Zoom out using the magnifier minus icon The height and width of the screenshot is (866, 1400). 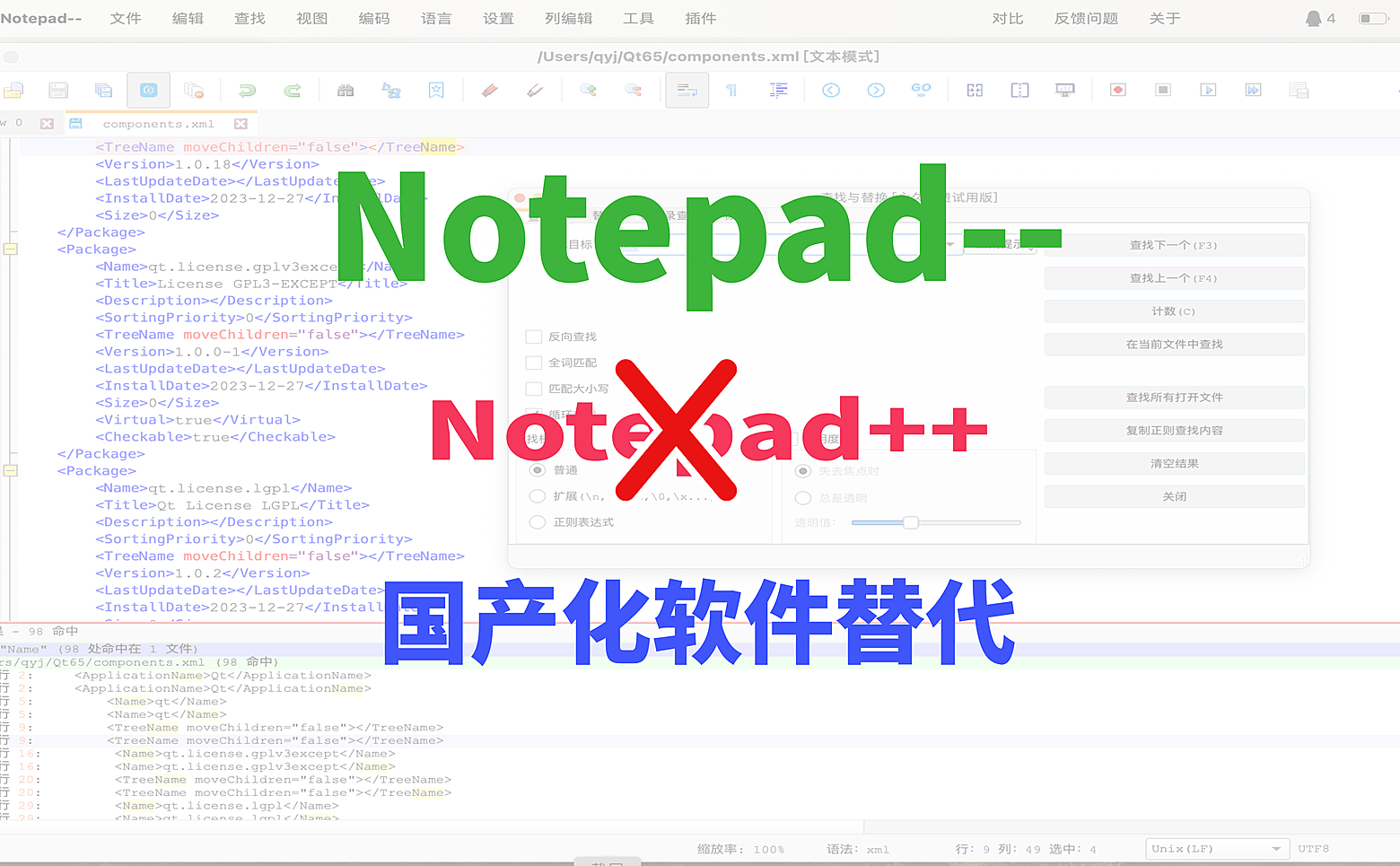tap(633, 90)
